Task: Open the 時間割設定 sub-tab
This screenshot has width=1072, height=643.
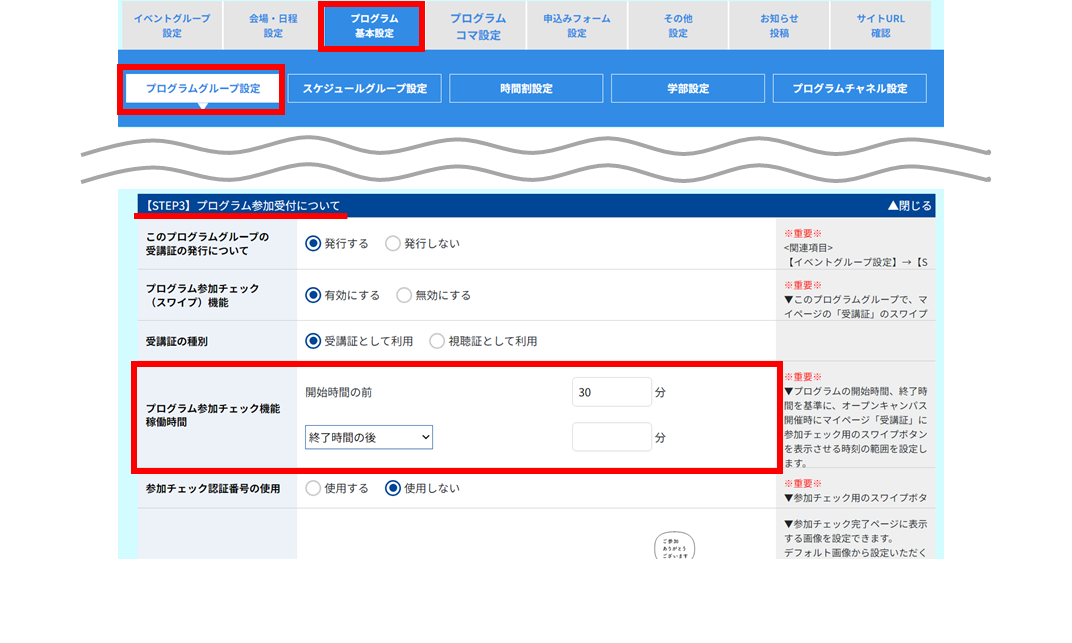Action: tap(526, 88)
